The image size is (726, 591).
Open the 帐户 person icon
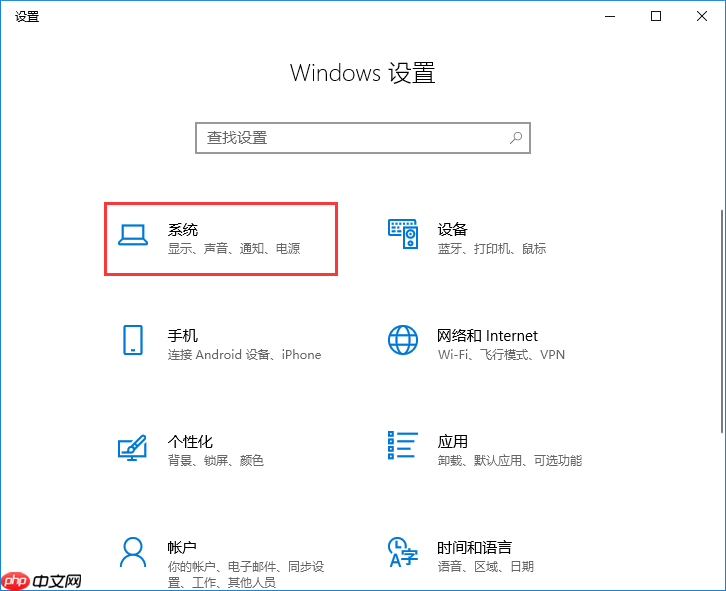pyautogui.click(x=133, y=552)
